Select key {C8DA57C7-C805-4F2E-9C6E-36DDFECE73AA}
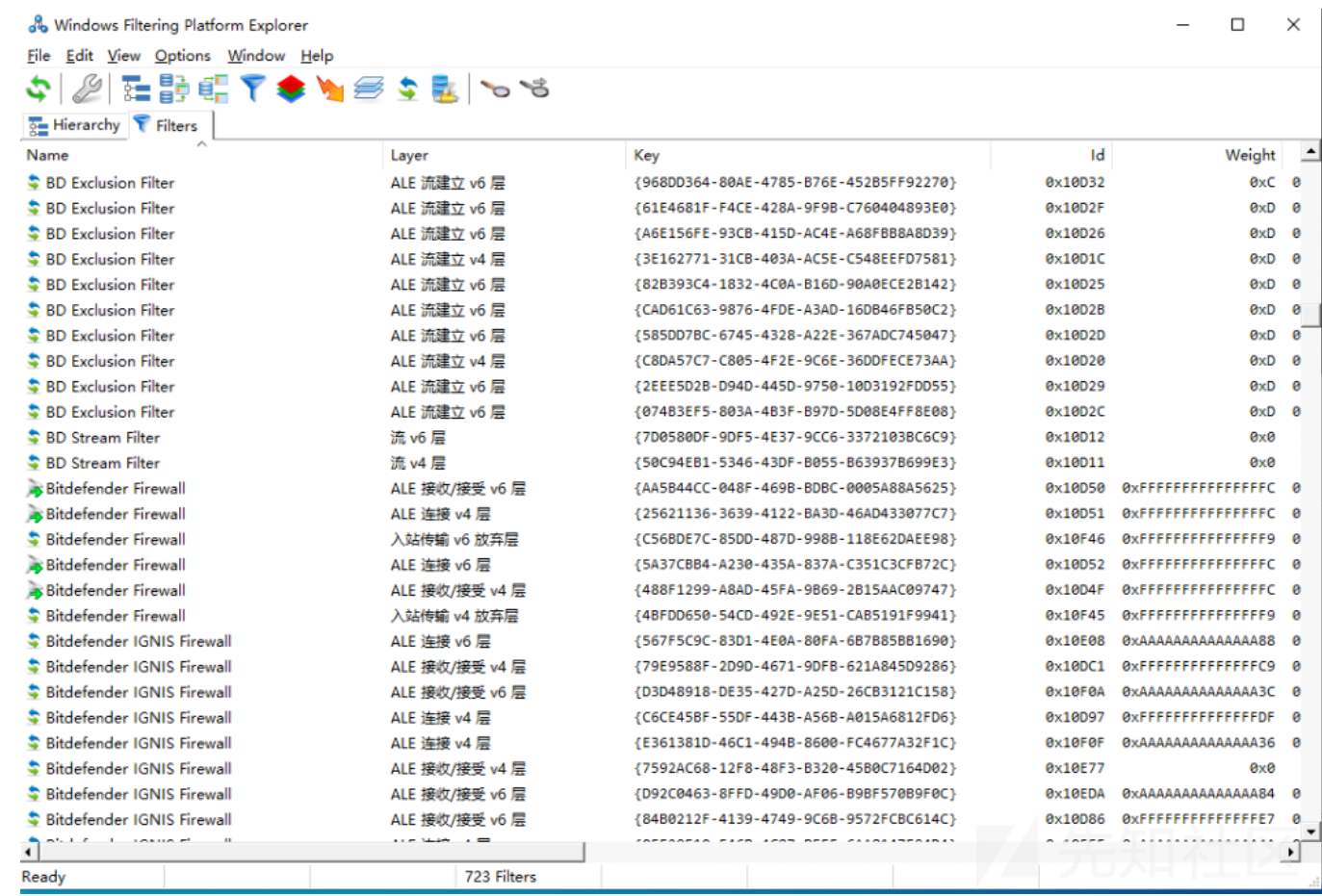The height and width of the screenshot is (896, 1322). click(x=794, y=361)
